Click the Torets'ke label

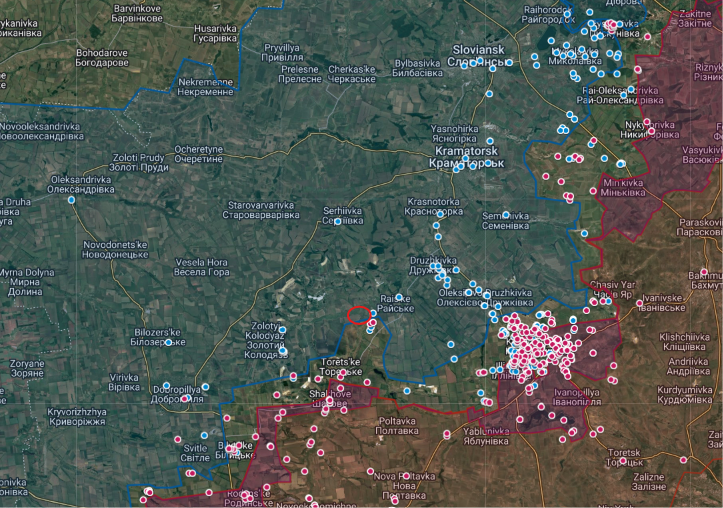[x=341, y=366]
